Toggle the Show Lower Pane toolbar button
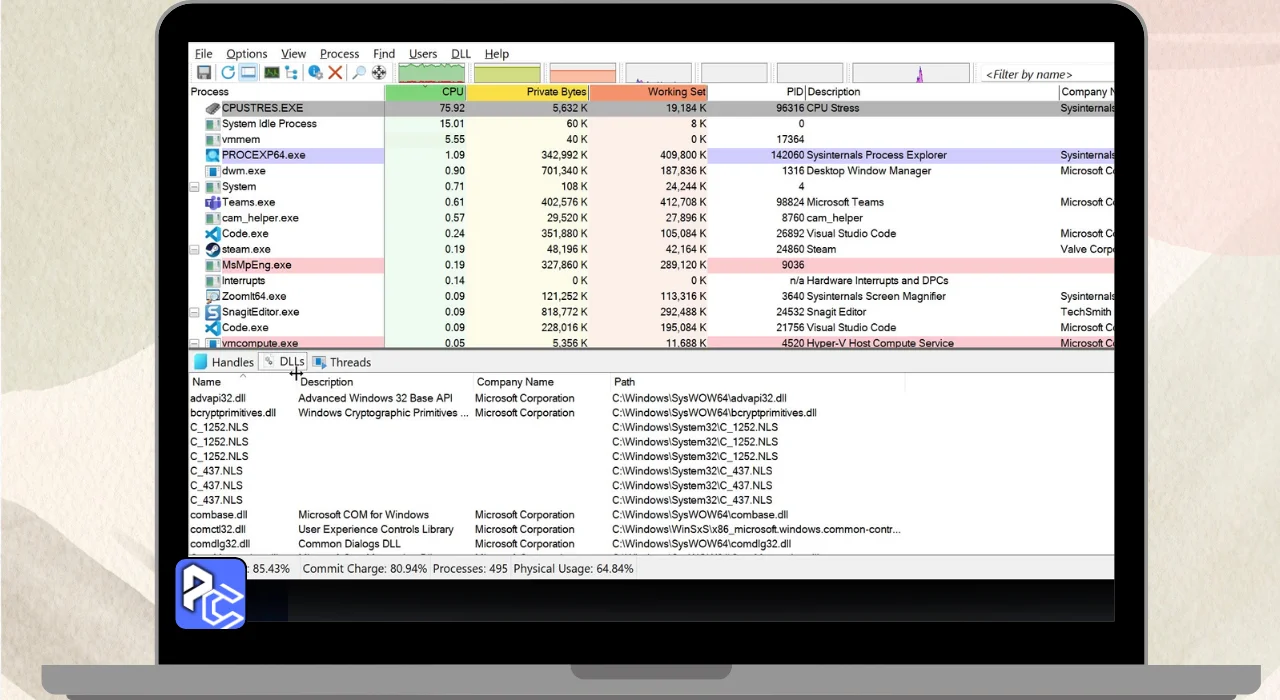 point(248,73)
